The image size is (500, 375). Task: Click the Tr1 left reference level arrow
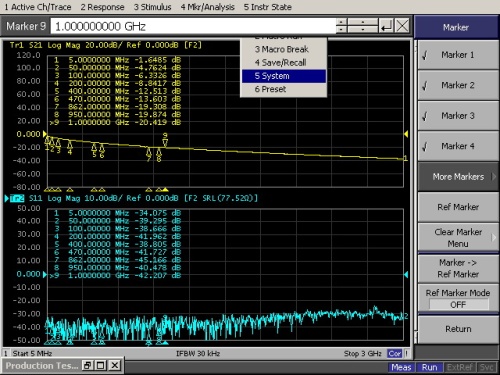[45, 134]
